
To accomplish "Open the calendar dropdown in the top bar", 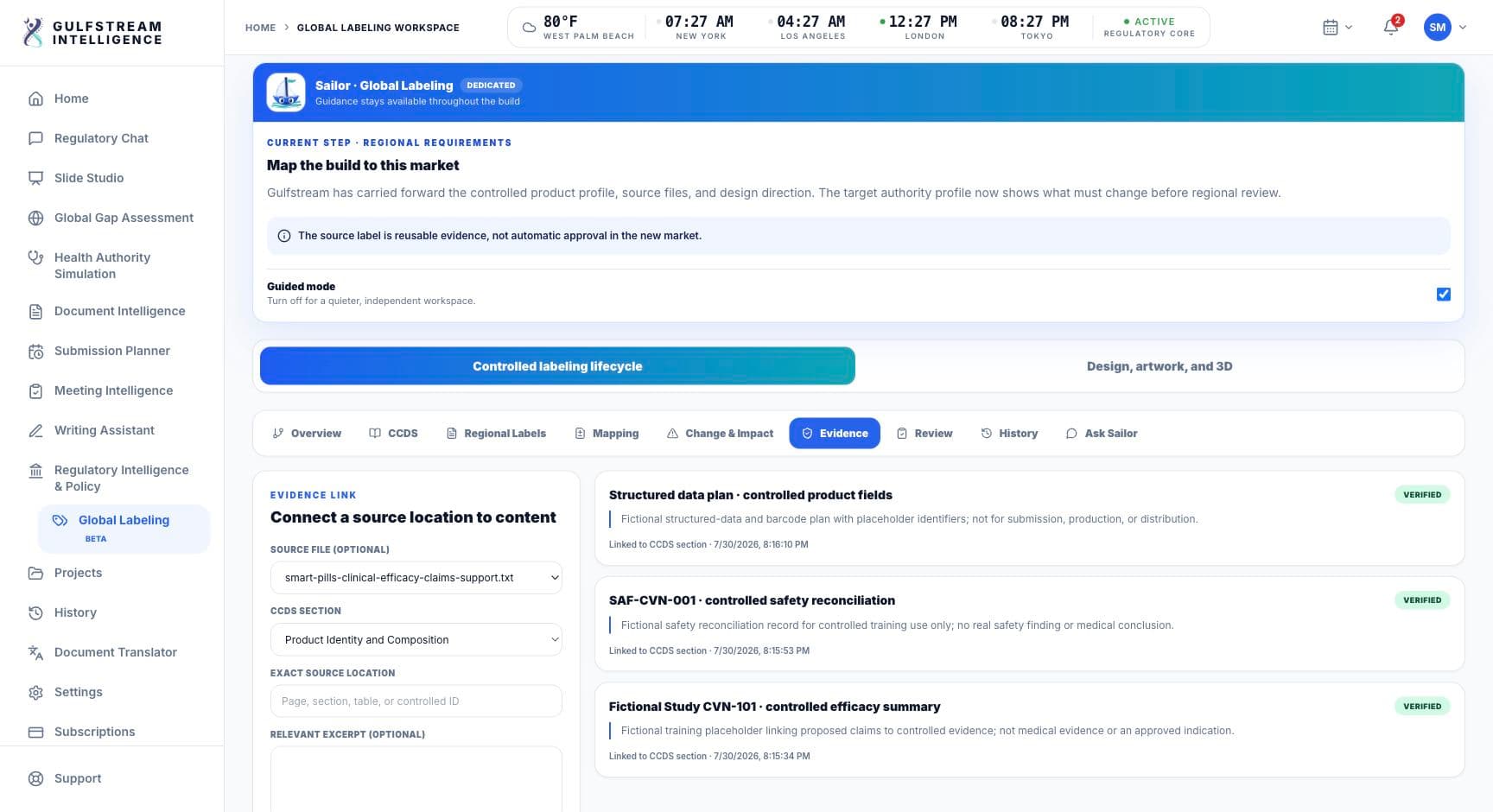I will pos(1337,28).
